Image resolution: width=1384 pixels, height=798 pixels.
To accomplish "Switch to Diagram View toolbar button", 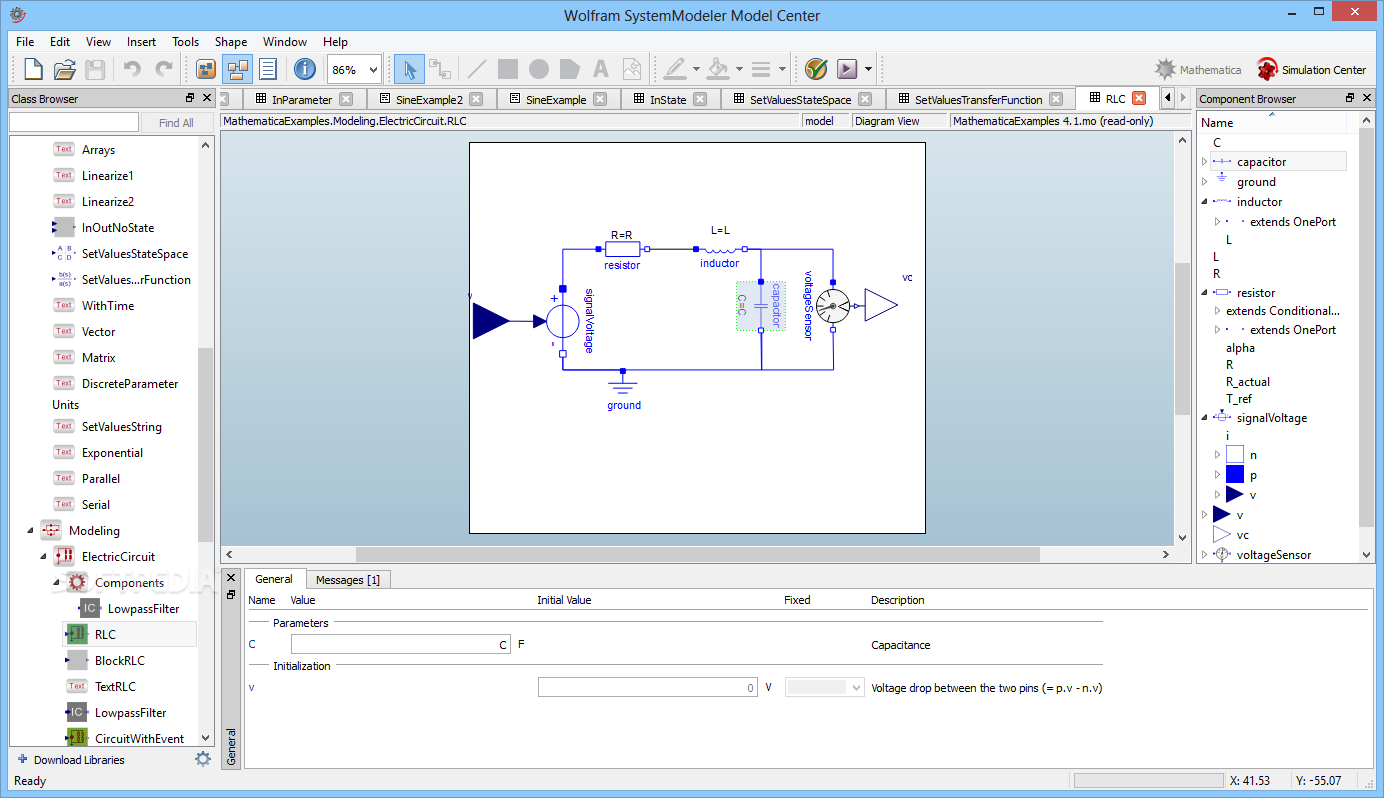I will click(x=238, y=69).
